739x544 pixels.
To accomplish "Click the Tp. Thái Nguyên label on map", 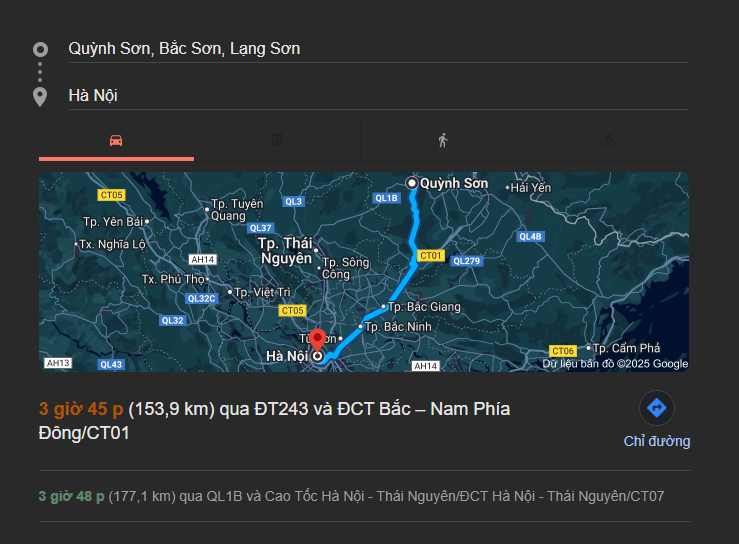I will (x=285, y=250).
